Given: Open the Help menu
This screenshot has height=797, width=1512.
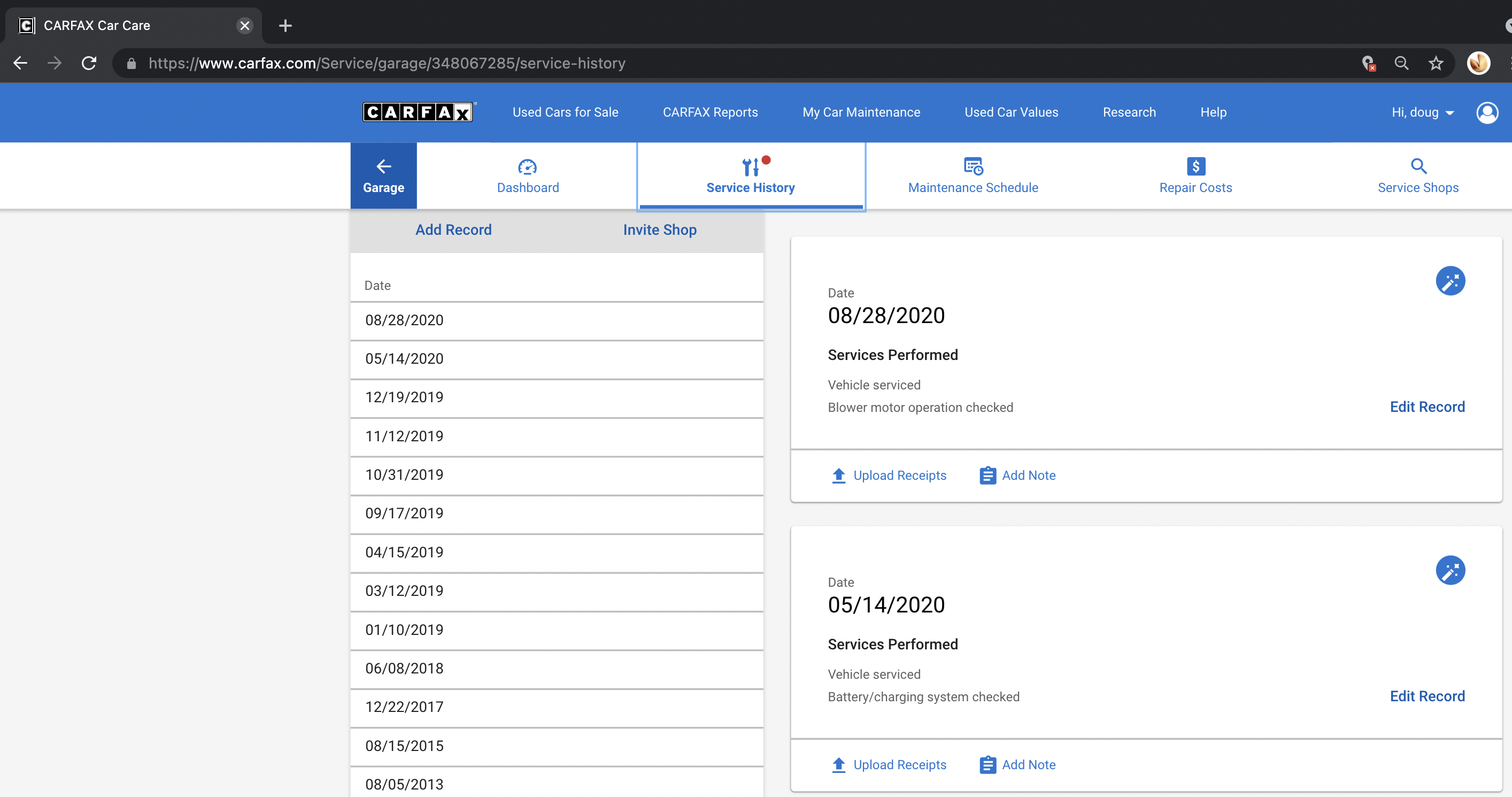Looking at the screenshot, I should pyautogui.click(x=1213, y=112).
